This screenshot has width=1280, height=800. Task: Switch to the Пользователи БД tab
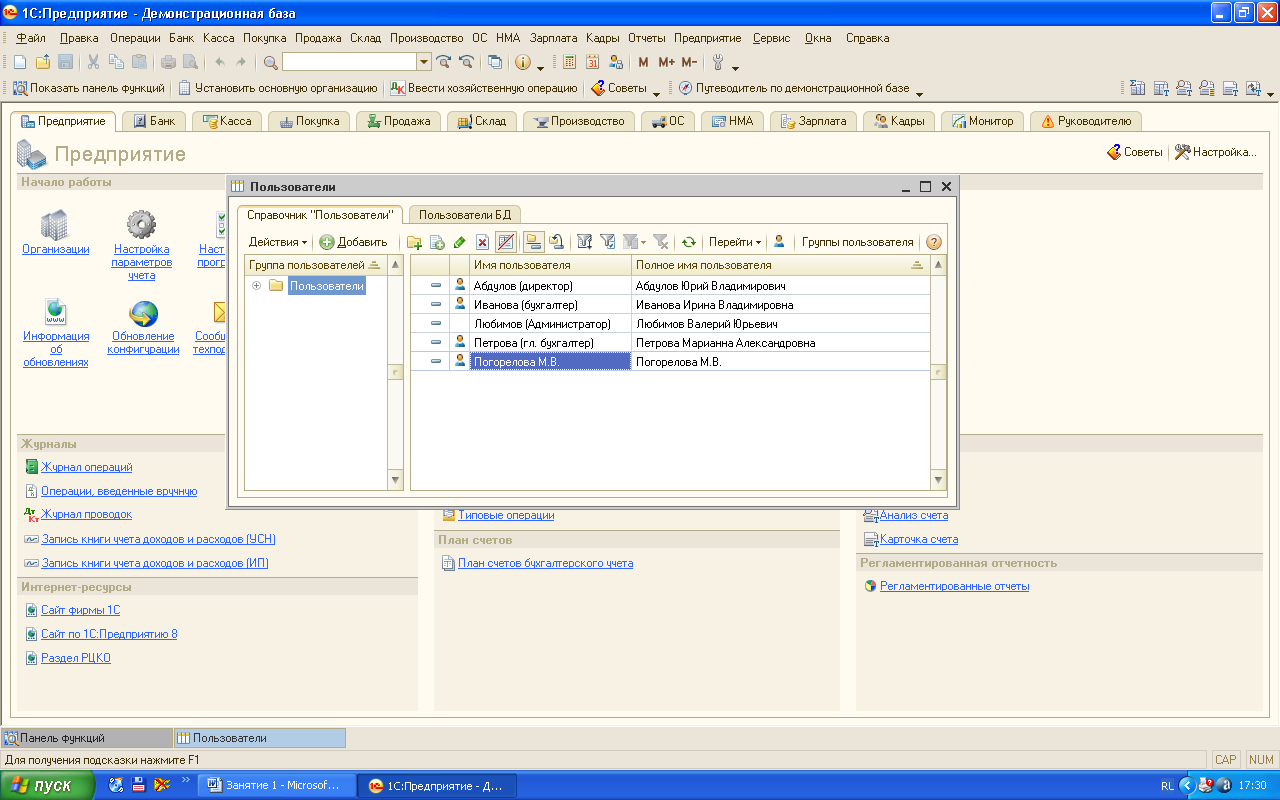(x=465, y=215)
